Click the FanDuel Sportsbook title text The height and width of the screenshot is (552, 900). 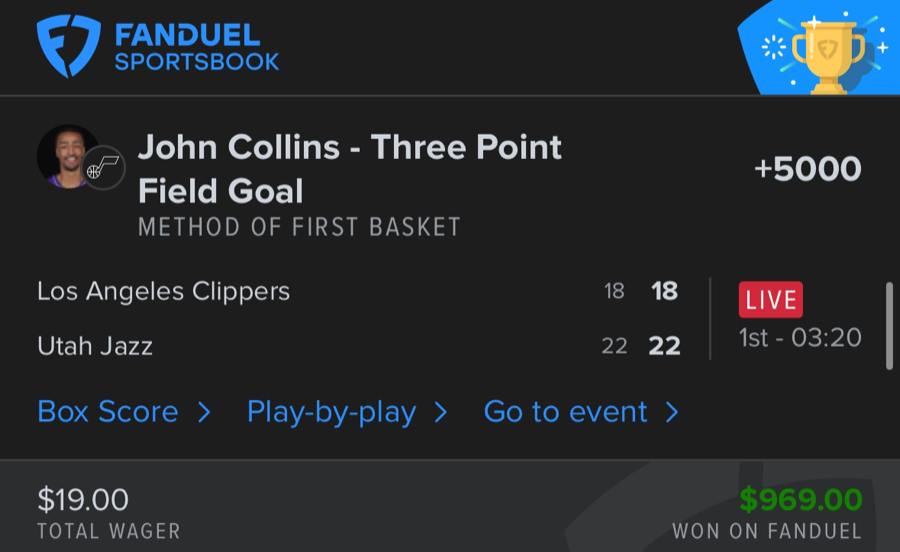[196, 47]
